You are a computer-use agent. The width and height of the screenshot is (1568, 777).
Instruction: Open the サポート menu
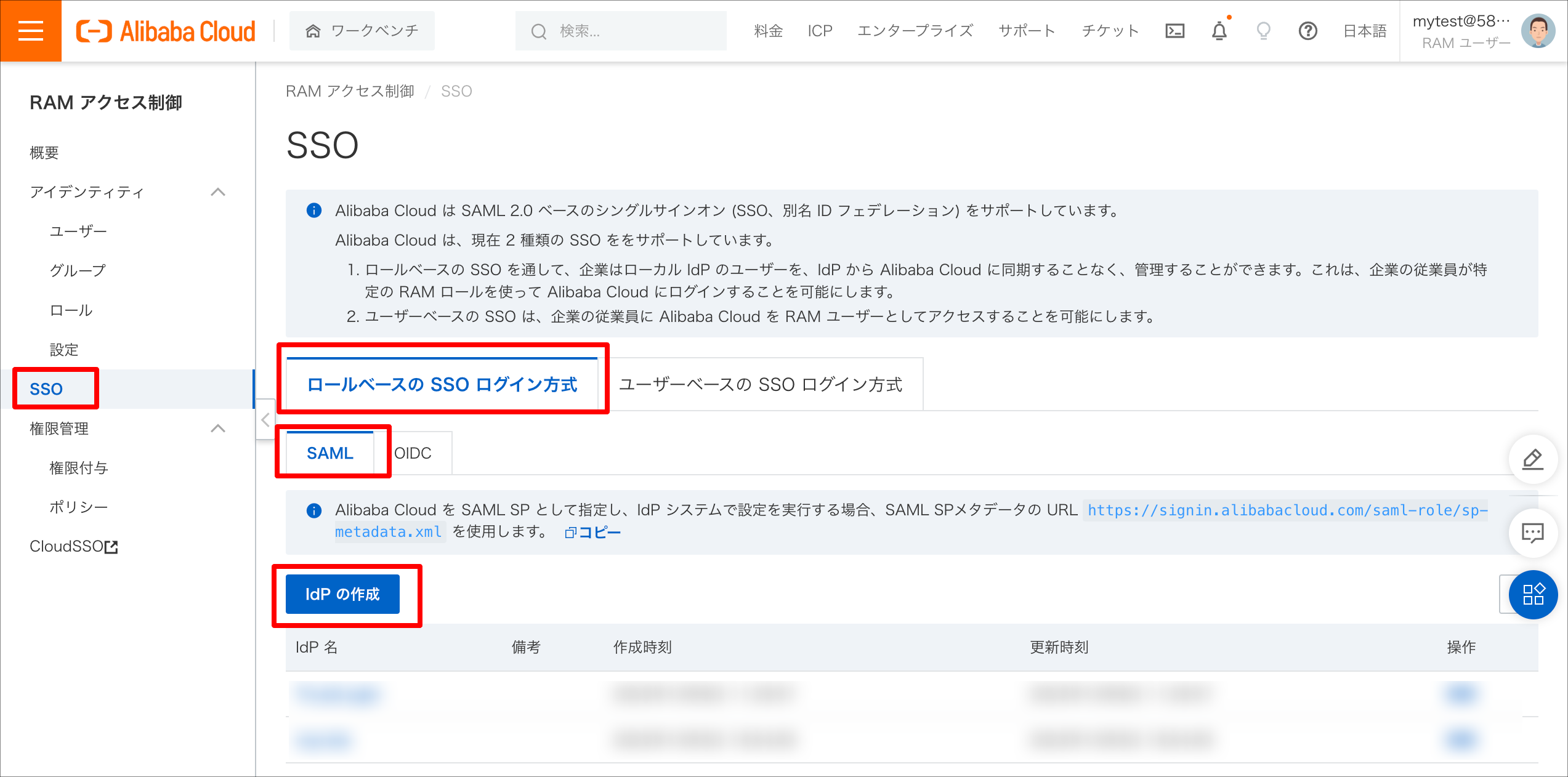(1027, 31)
